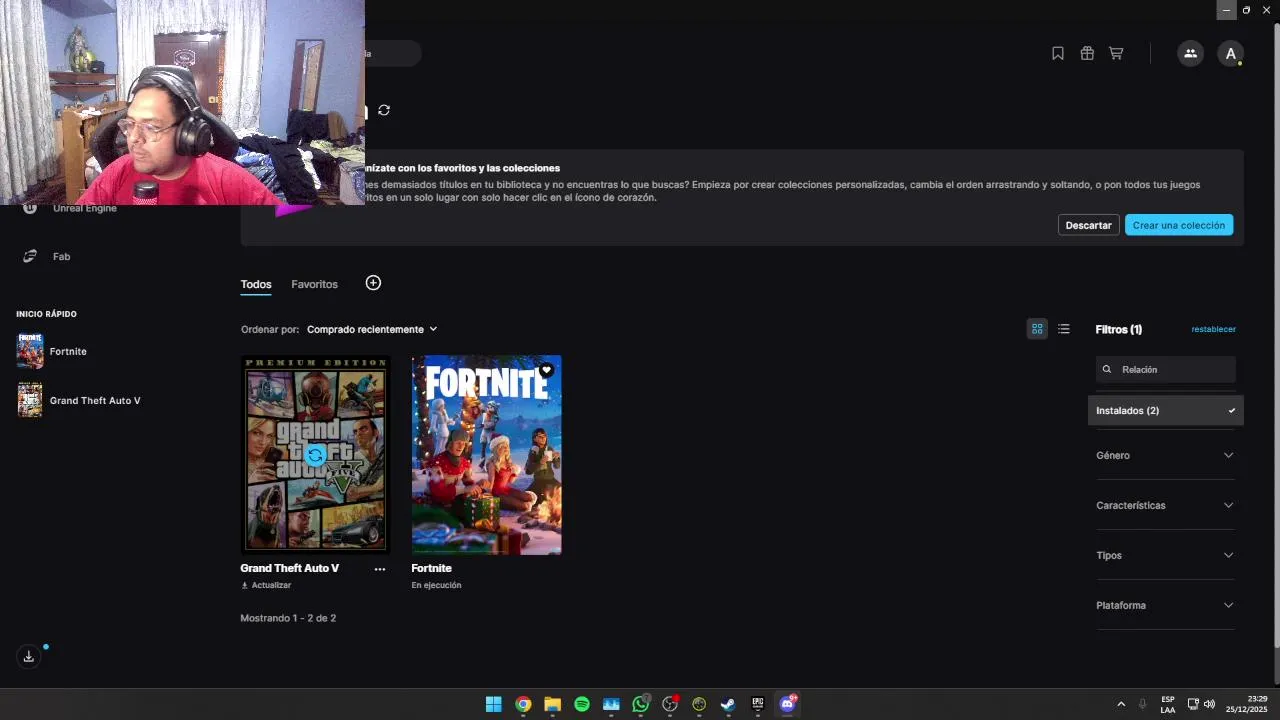Expand the Plataforma filter section
Viewport: 1280px width, 720px height.
click(x=1165, y=605)
